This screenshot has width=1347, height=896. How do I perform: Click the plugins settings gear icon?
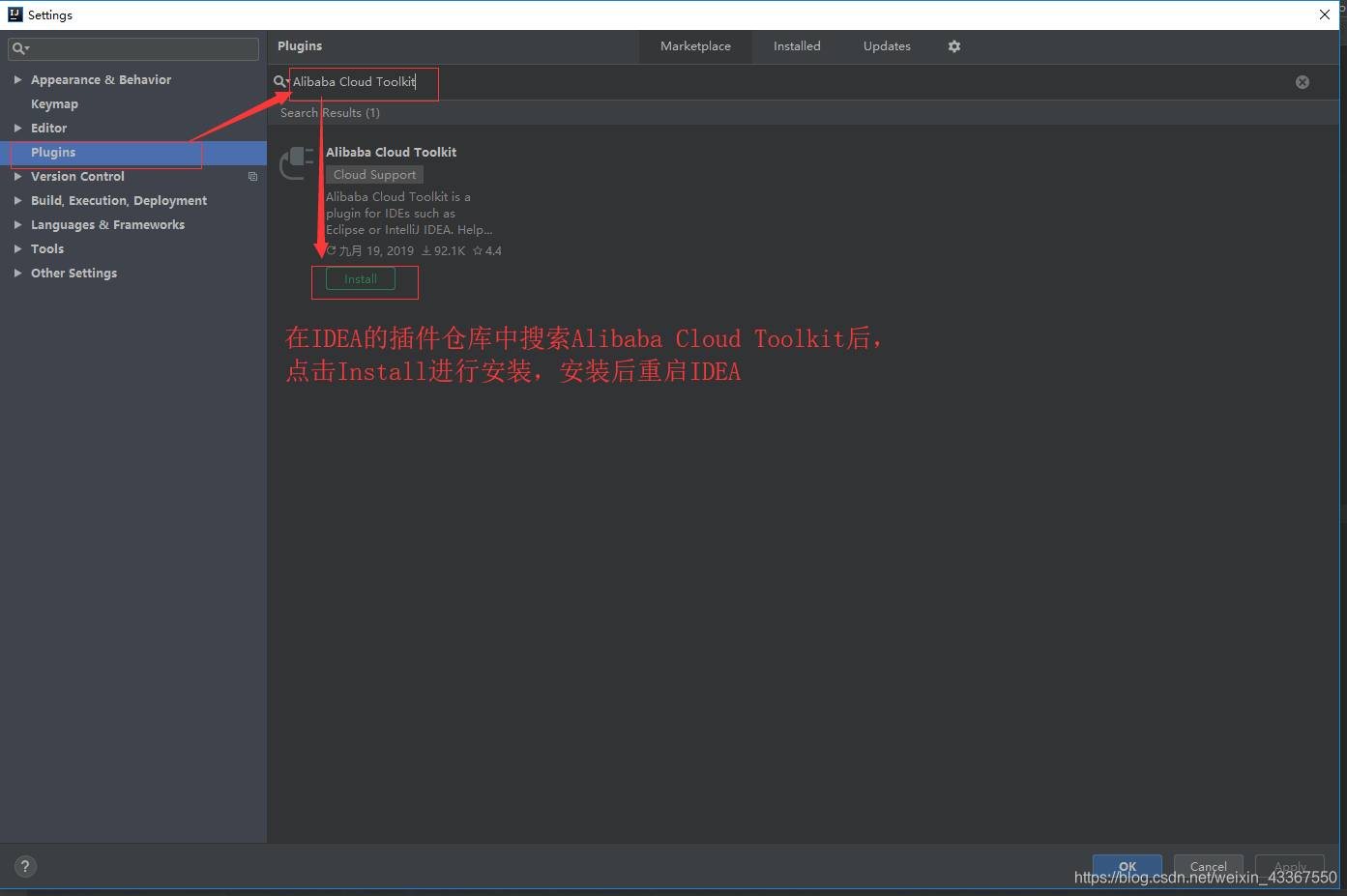(954, 46)
